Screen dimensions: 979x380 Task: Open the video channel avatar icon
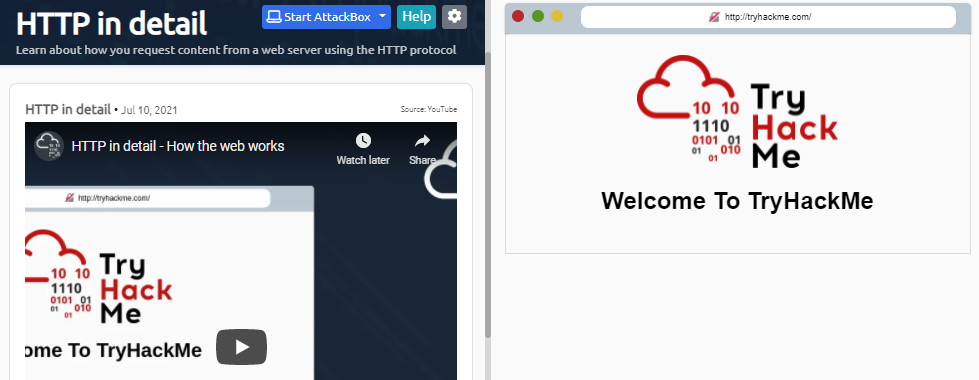tap(49, 146)
